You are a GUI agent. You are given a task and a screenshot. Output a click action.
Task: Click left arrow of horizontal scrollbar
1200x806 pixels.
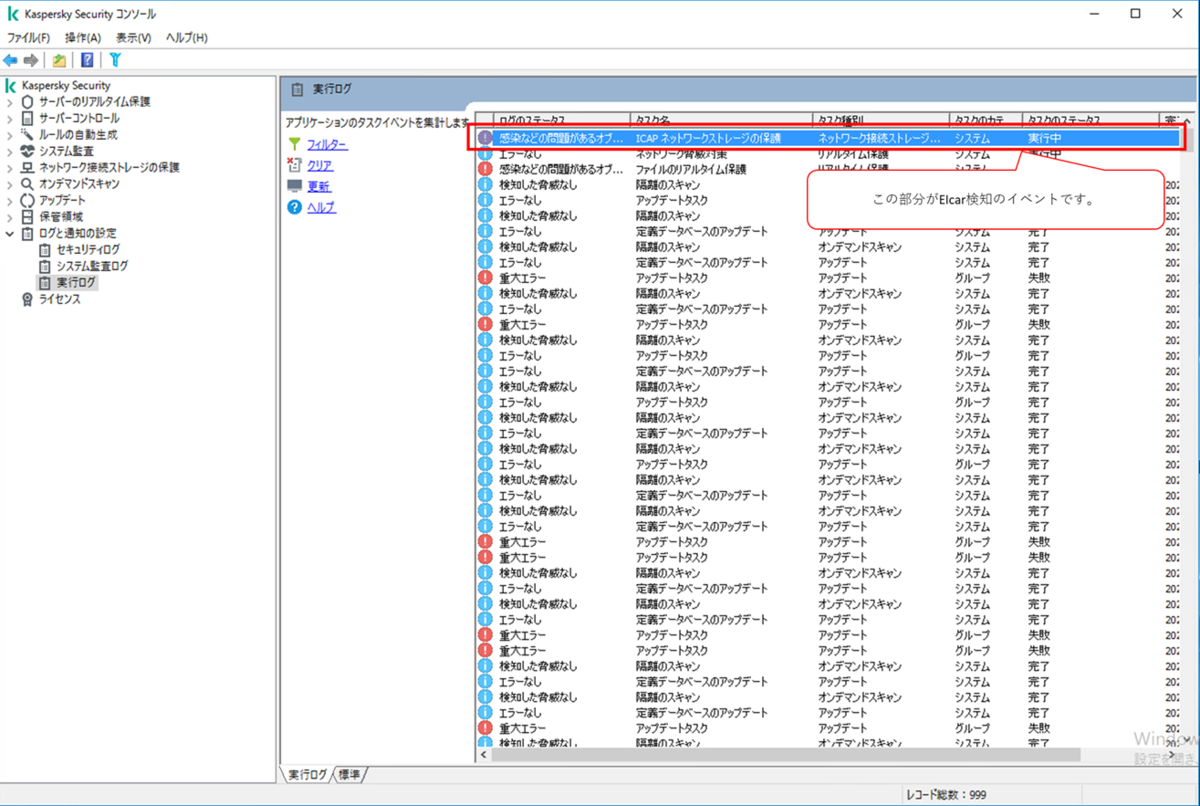(x=485, y=756)
